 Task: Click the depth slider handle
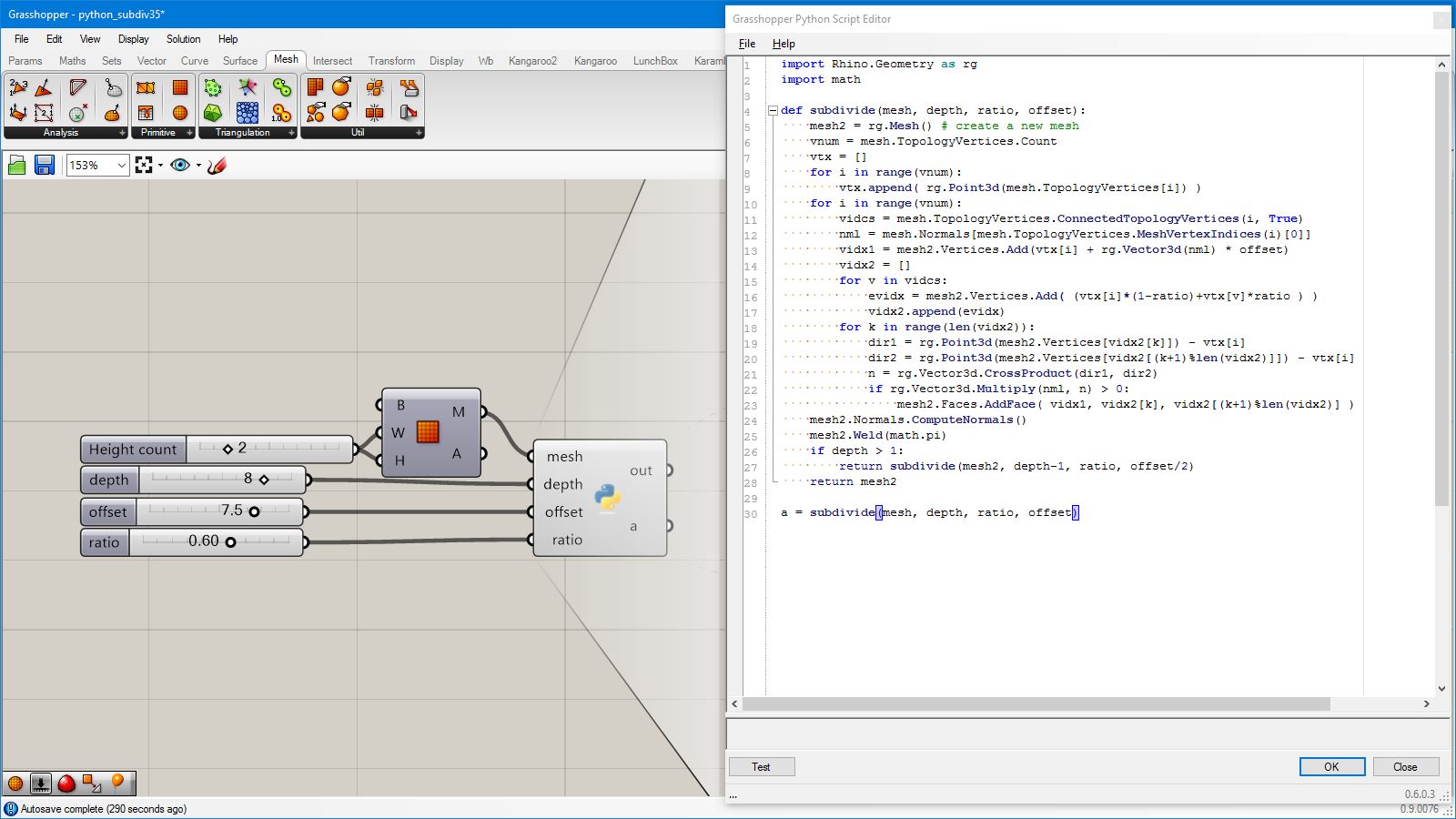pyautogui.click(x=264, y=480)
